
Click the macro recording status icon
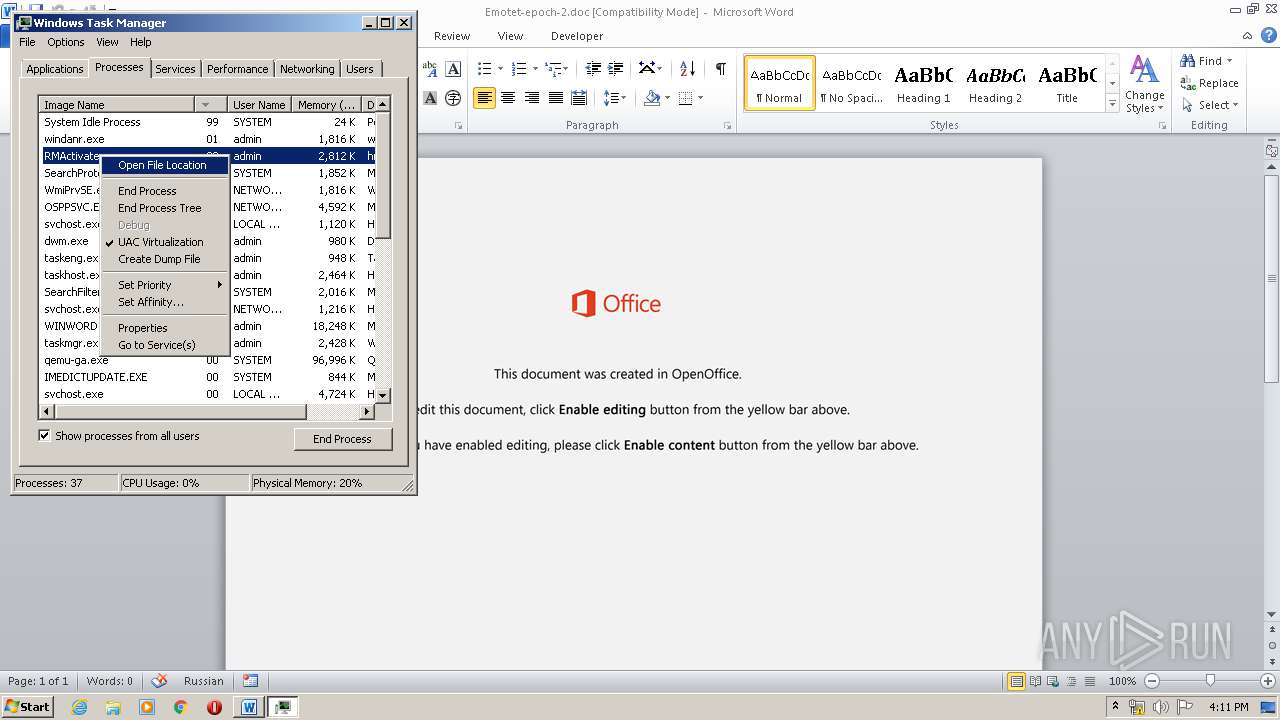click(251, 681)
